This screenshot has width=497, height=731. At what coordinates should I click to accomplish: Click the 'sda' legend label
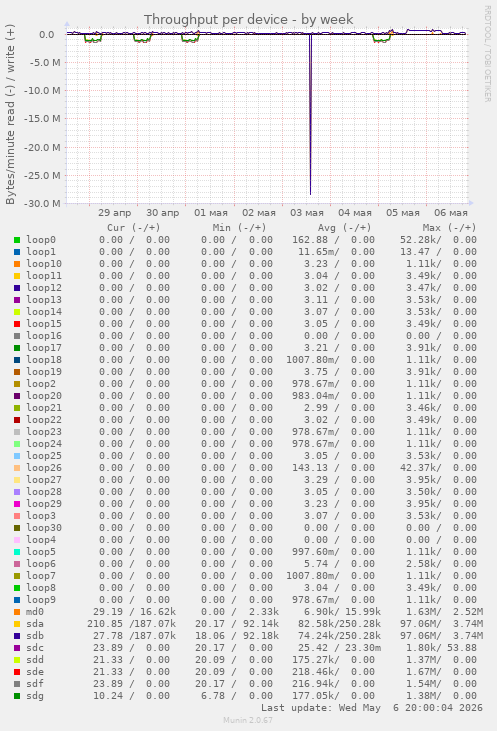[35, 624]
